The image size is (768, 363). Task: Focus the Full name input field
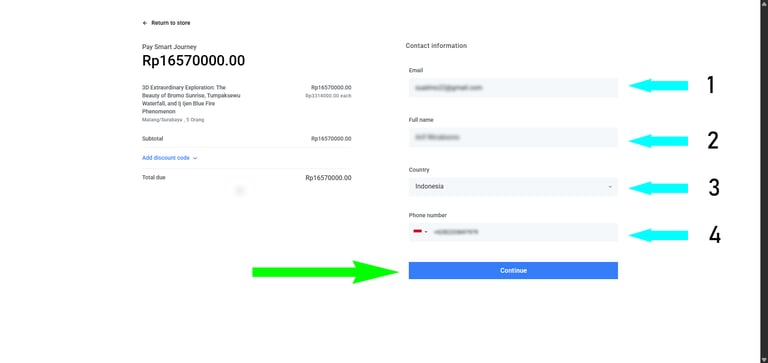click(513, 138)
